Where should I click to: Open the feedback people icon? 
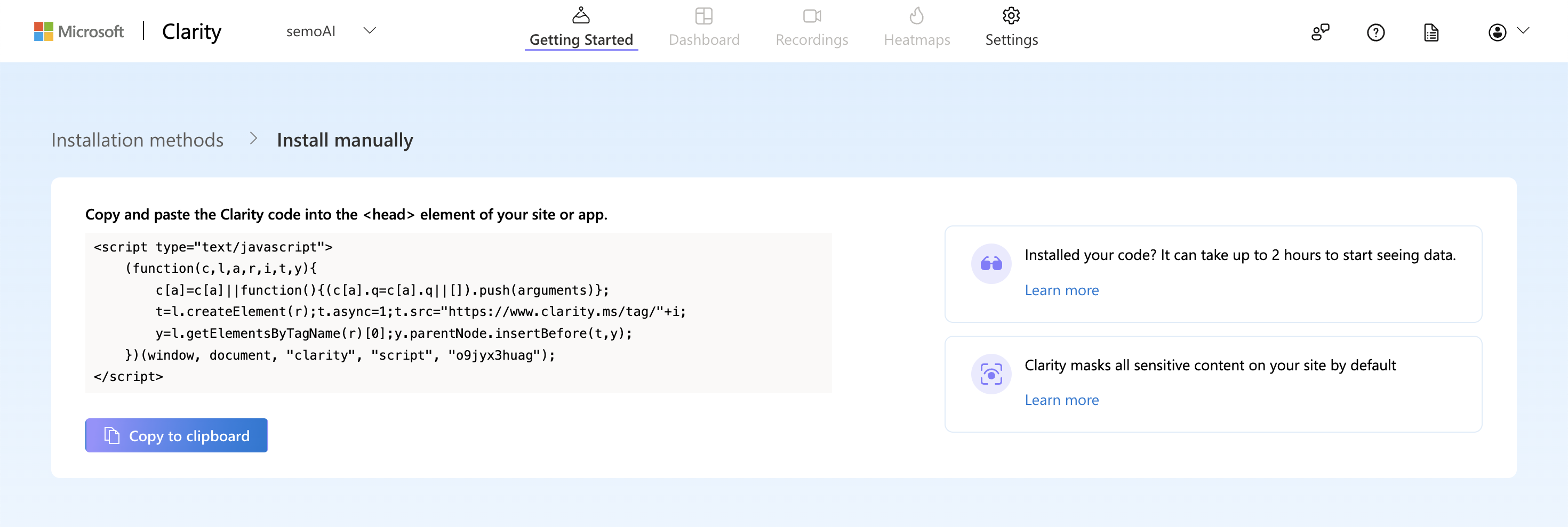(x=1319, y=32)
